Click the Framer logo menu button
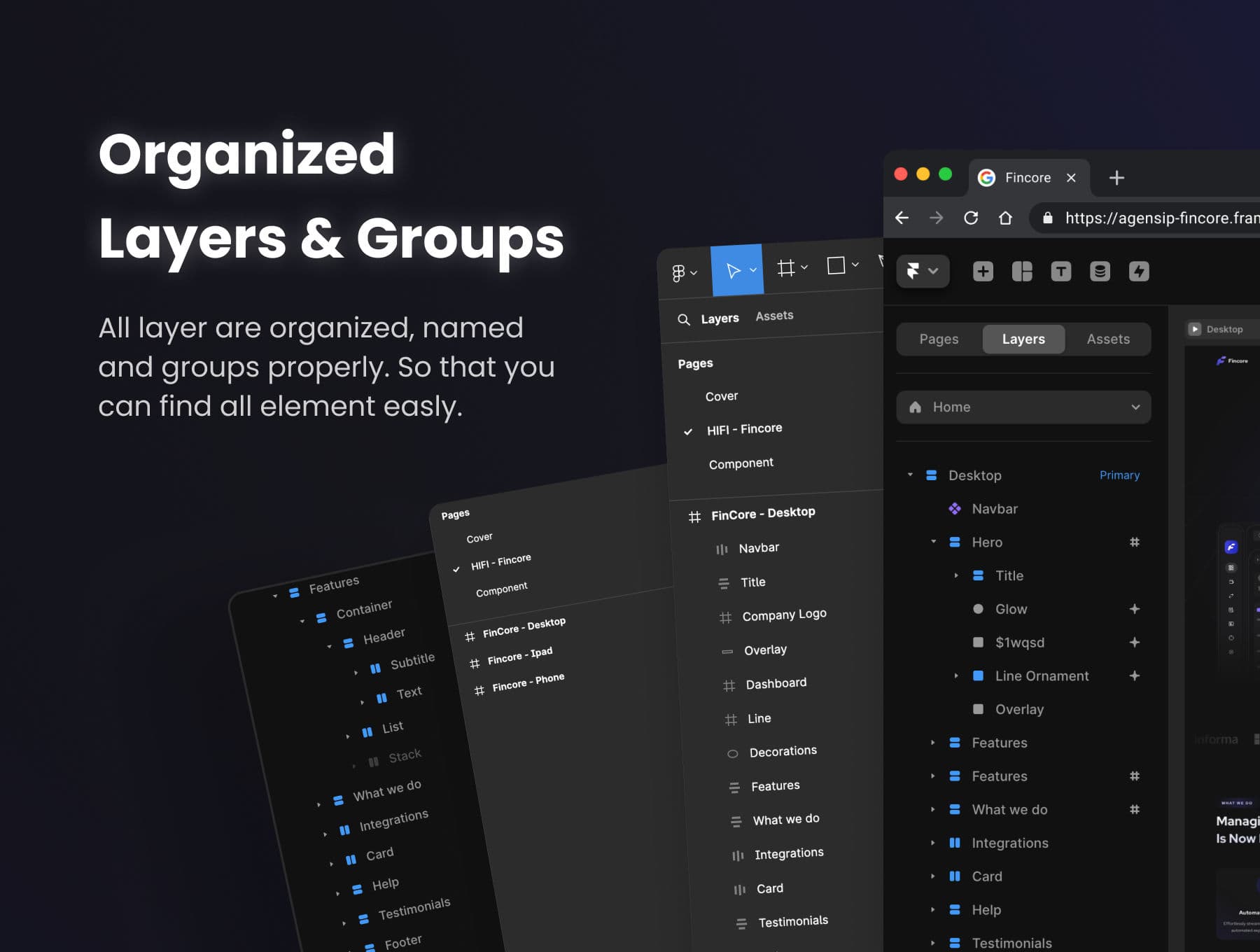1260x952 pixels. tap(922, 271)
